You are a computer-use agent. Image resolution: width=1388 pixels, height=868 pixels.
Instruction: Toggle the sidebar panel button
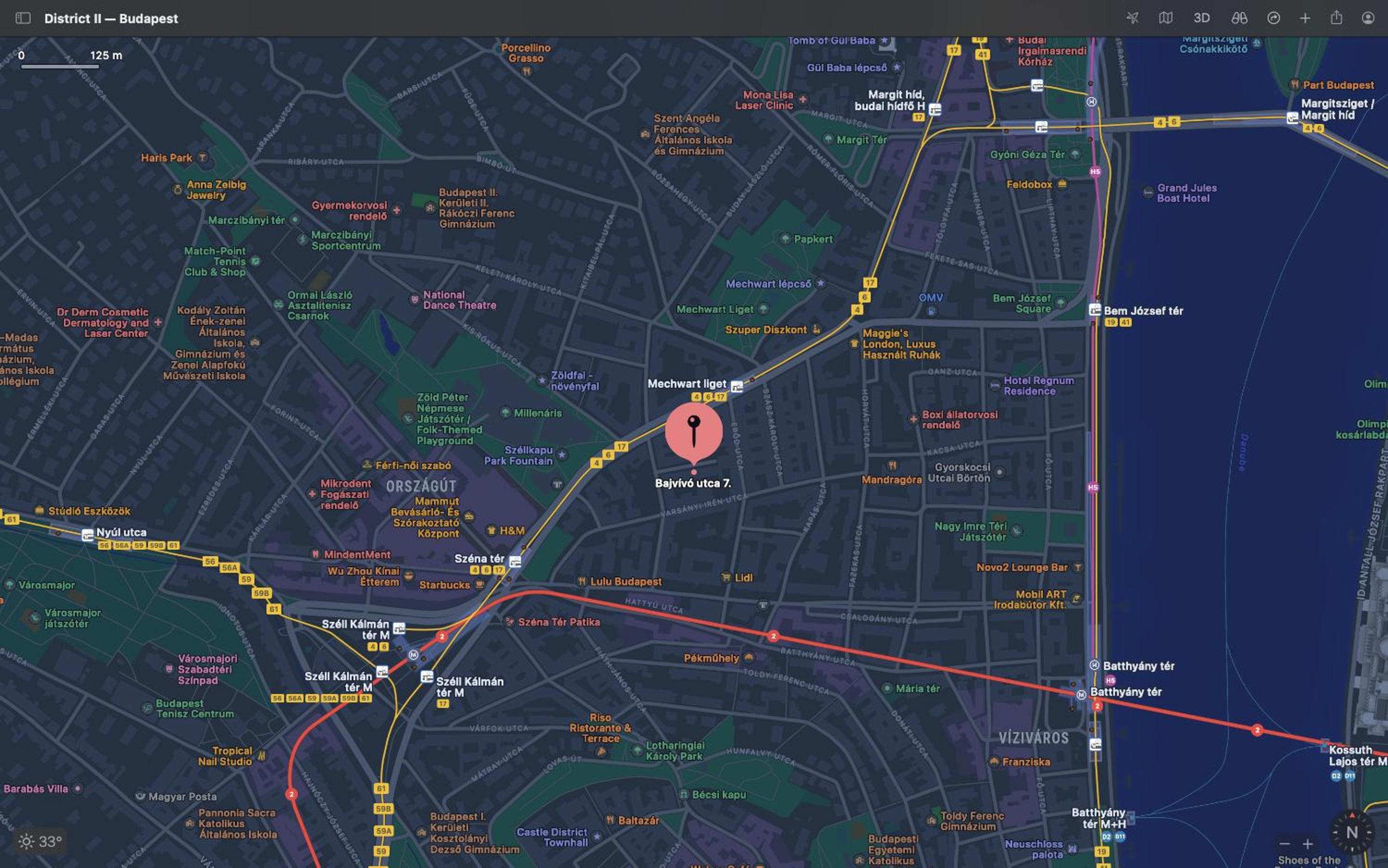pyautogui.click(x=23, y=18)
